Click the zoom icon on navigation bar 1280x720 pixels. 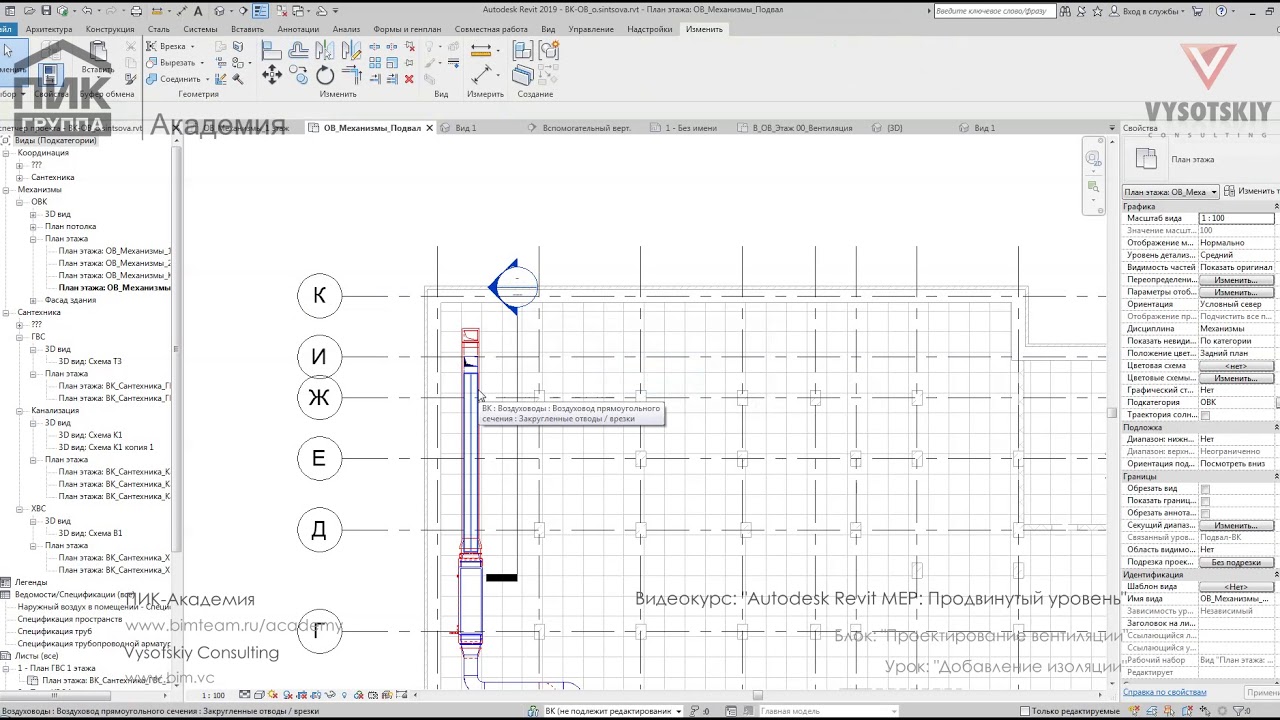(1093, 186)
